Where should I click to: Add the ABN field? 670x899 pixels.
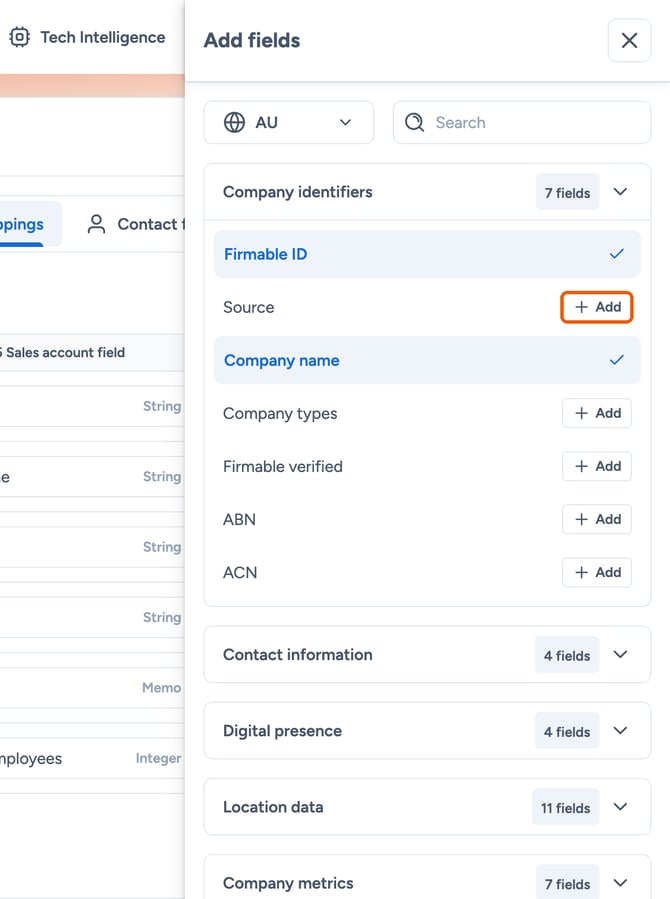[x=597, y=519]
